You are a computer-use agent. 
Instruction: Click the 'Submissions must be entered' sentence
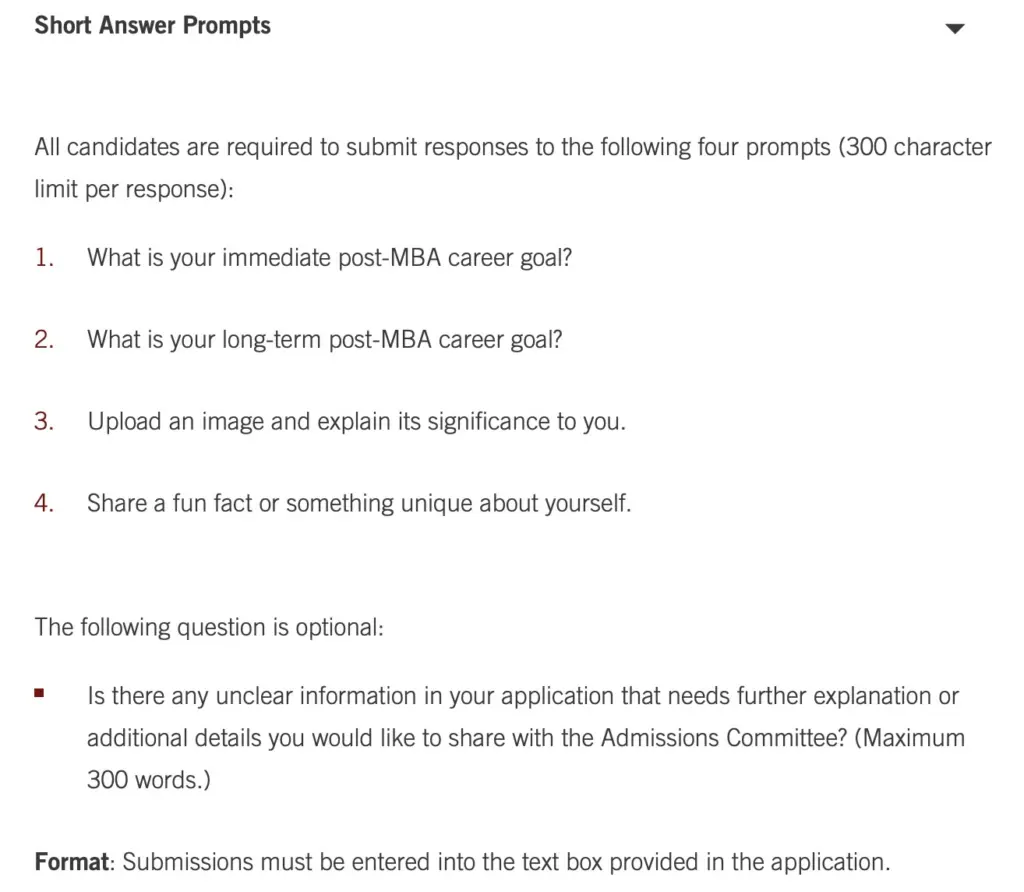coord(506,862)
